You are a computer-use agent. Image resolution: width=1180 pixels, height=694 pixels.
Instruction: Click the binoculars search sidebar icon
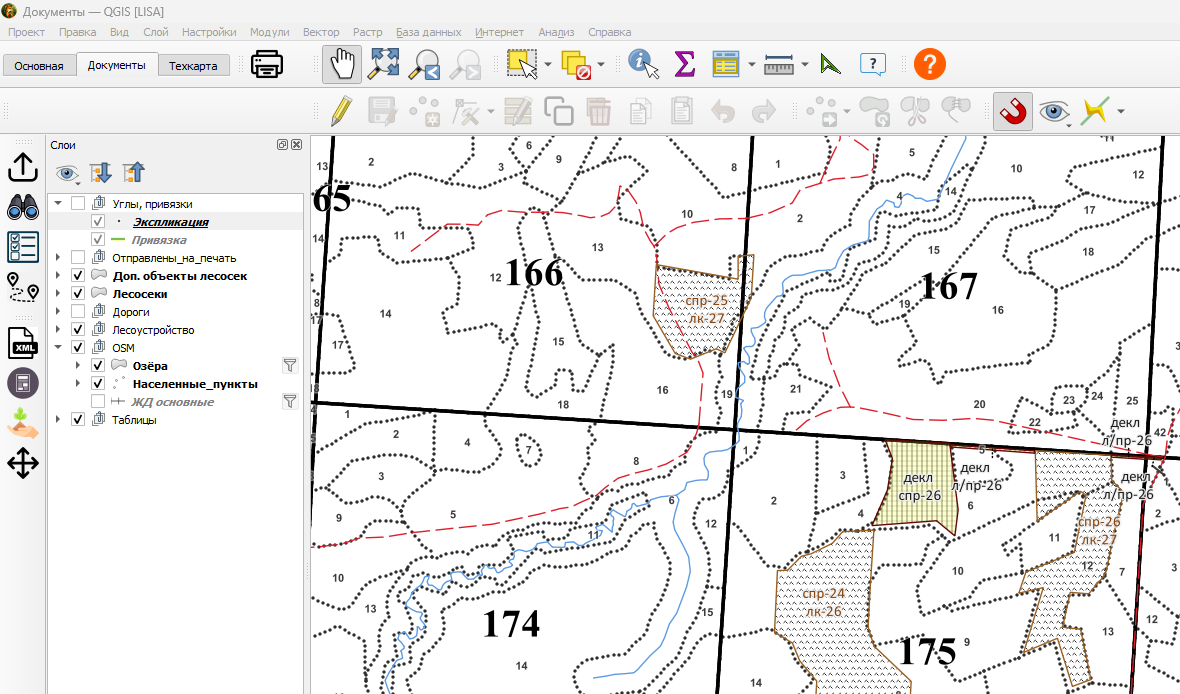[x=23, y=206]
